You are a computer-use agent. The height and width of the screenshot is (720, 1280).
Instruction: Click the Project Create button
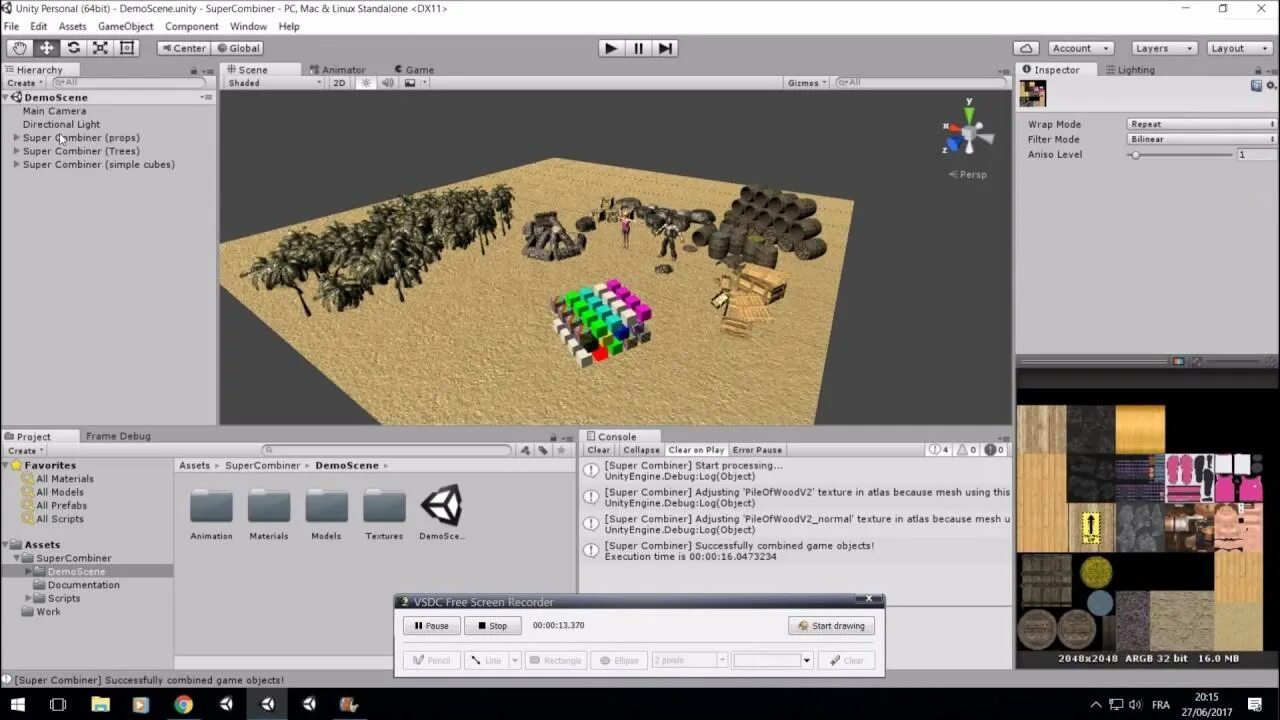click(24, 451)
